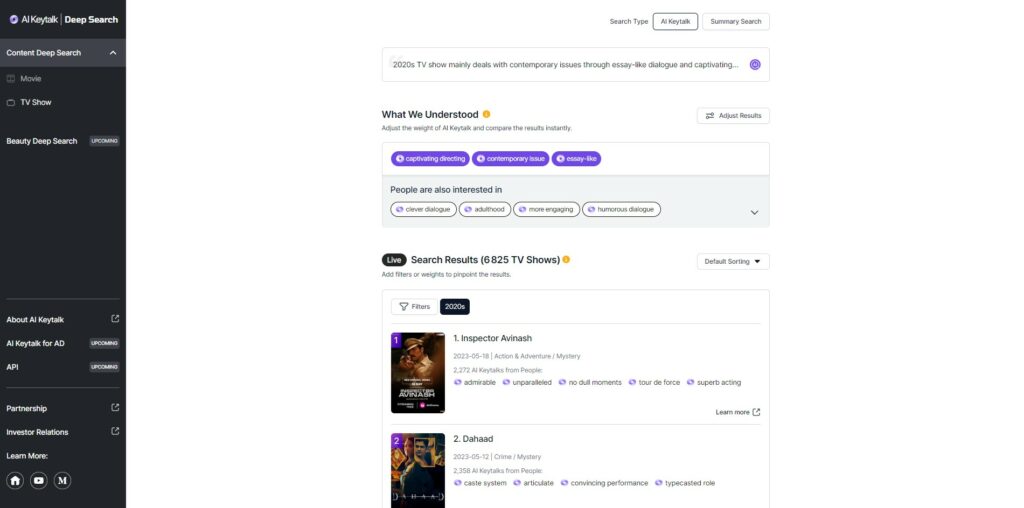
Task: Open Dahaad poster thumbnail
Action: tap(418, 470)
